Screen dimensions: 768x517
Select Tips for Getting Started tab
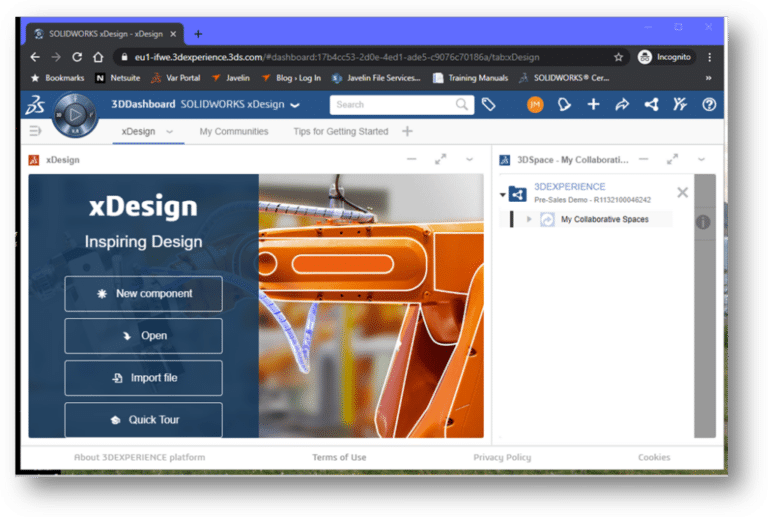click(340, 131)
